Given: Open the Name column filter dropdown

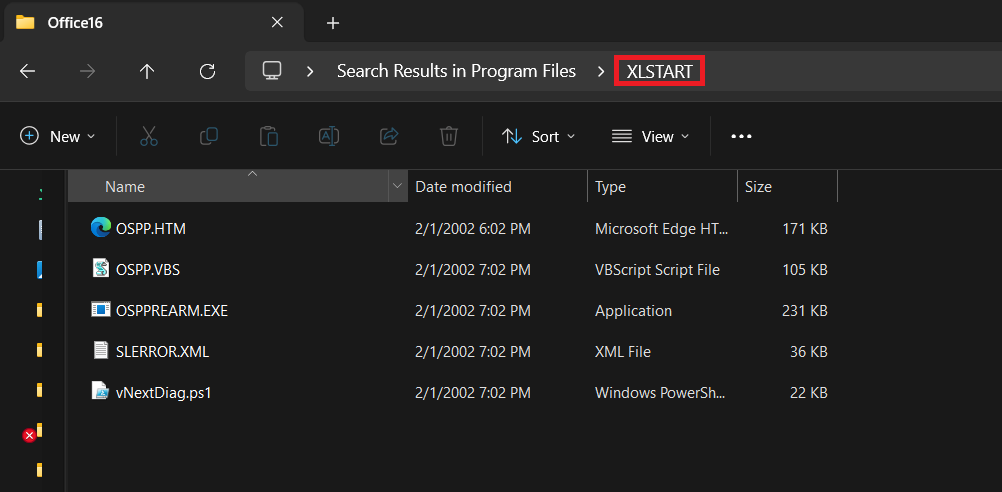Looking at the screenshot, I should click(397, 186).
